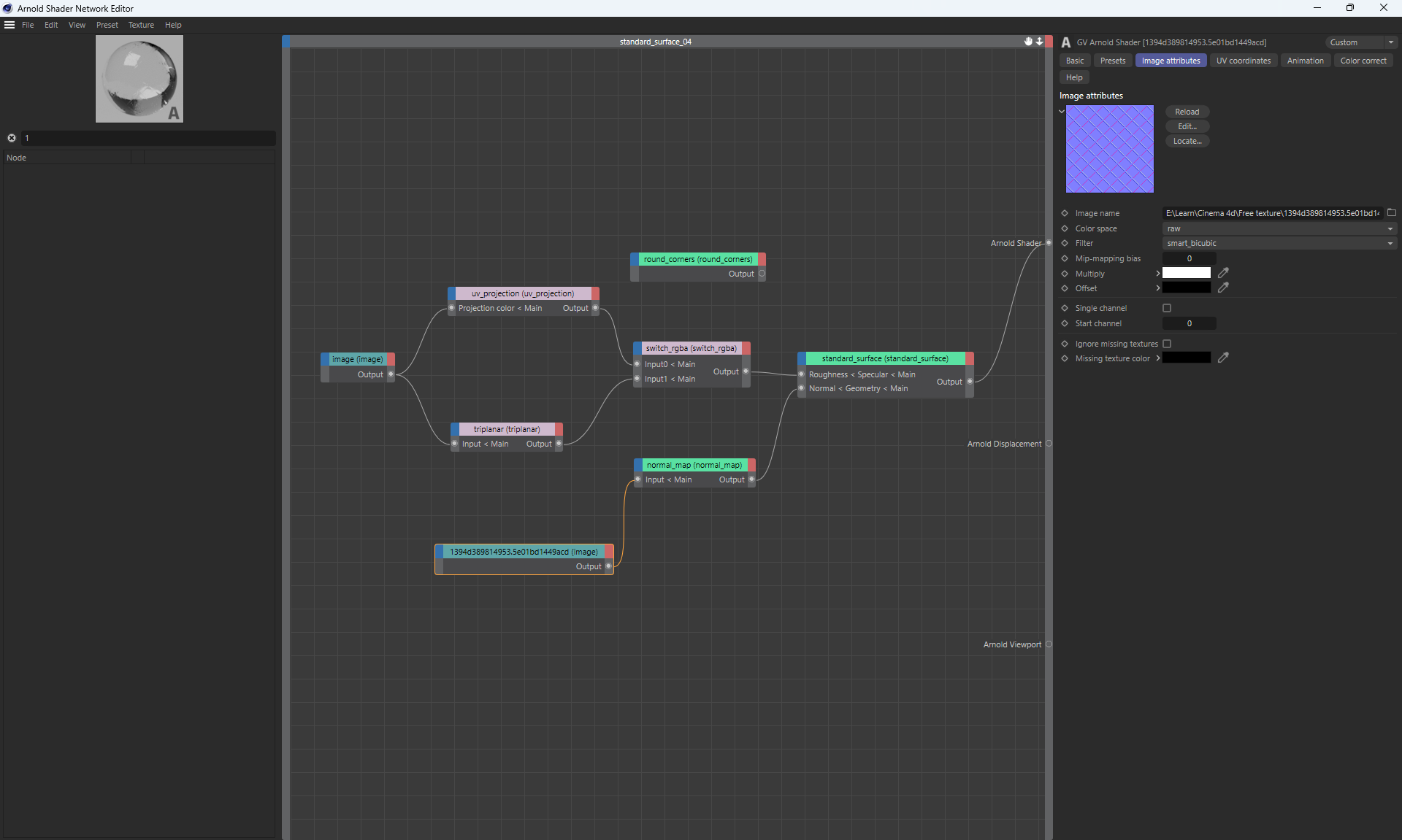Open the Texture menu

click(x=141, y=25)
